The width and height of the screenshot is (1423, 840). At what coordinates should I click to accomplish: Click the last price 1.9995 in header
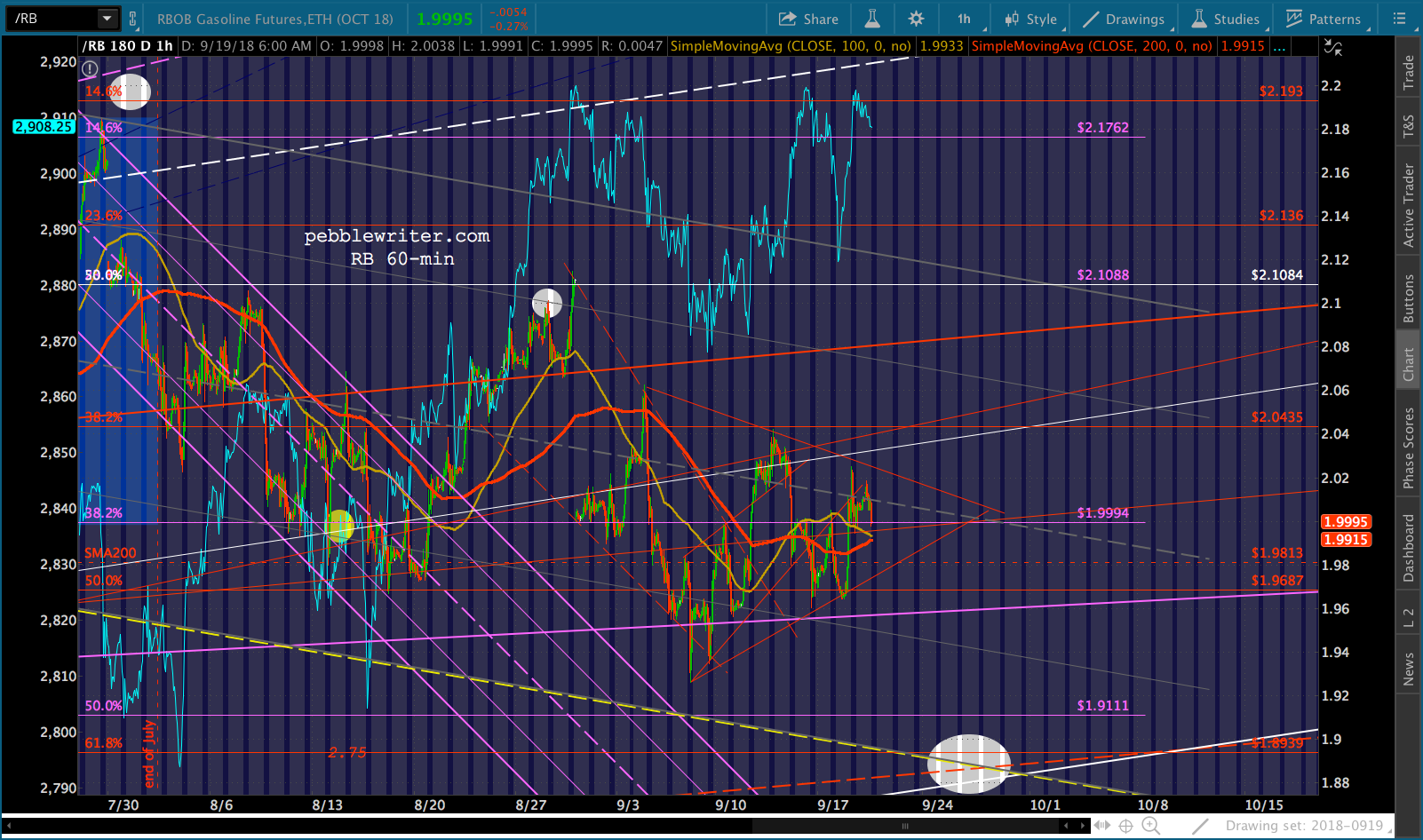444,19
